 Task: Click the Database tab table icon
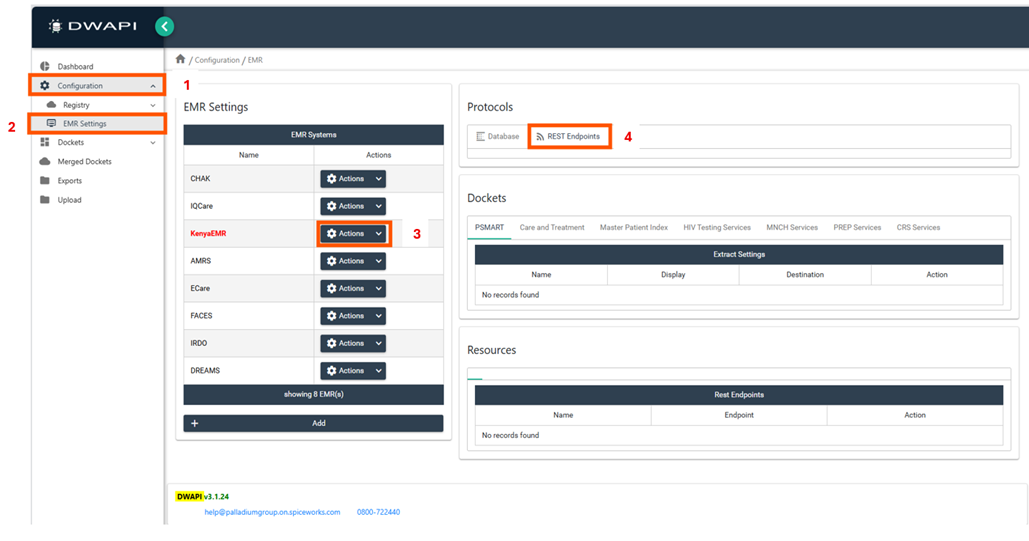(480, 137)
